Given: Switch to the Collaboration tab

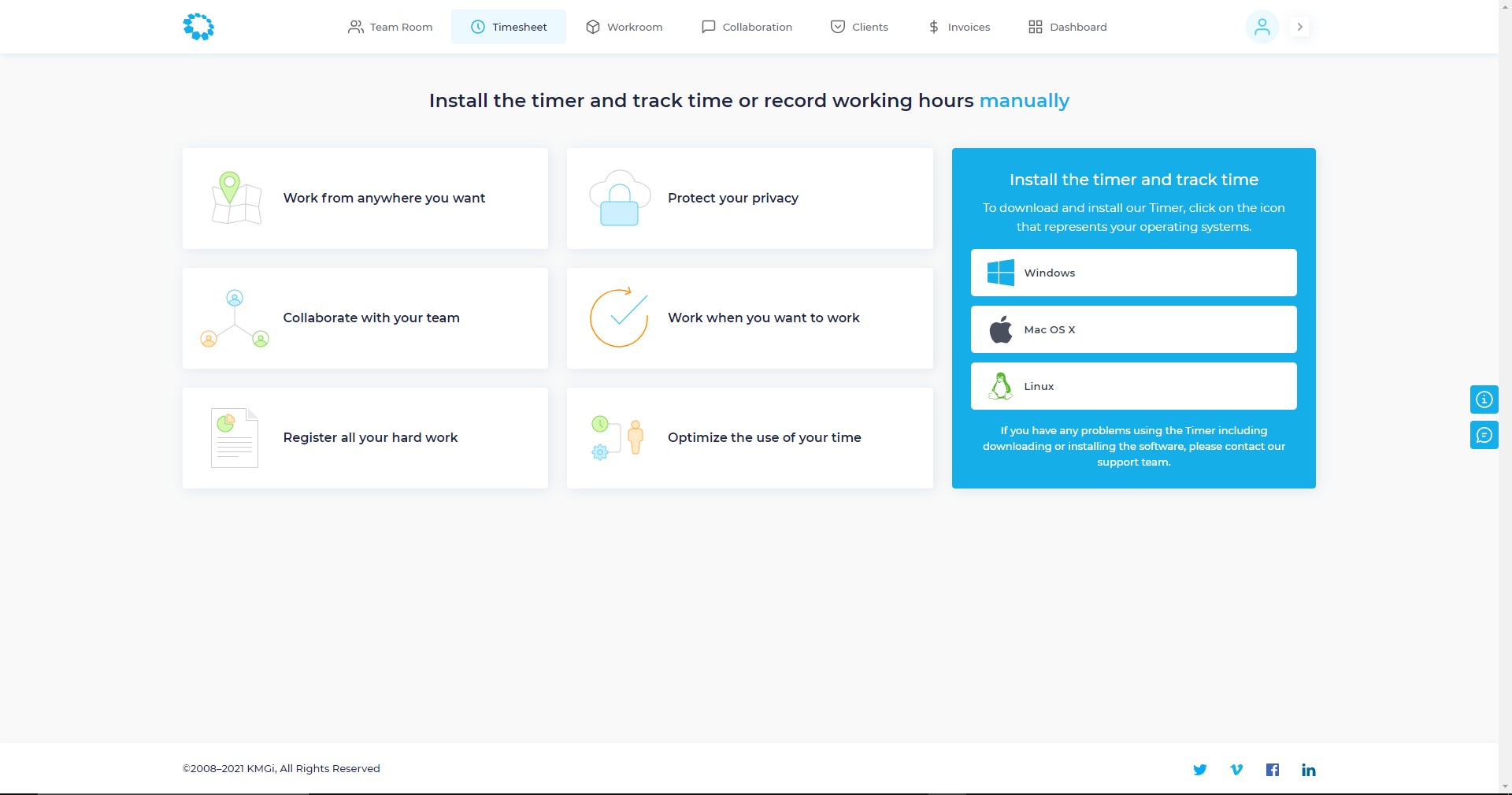Looking at the screenshot, I should [747, 27].
